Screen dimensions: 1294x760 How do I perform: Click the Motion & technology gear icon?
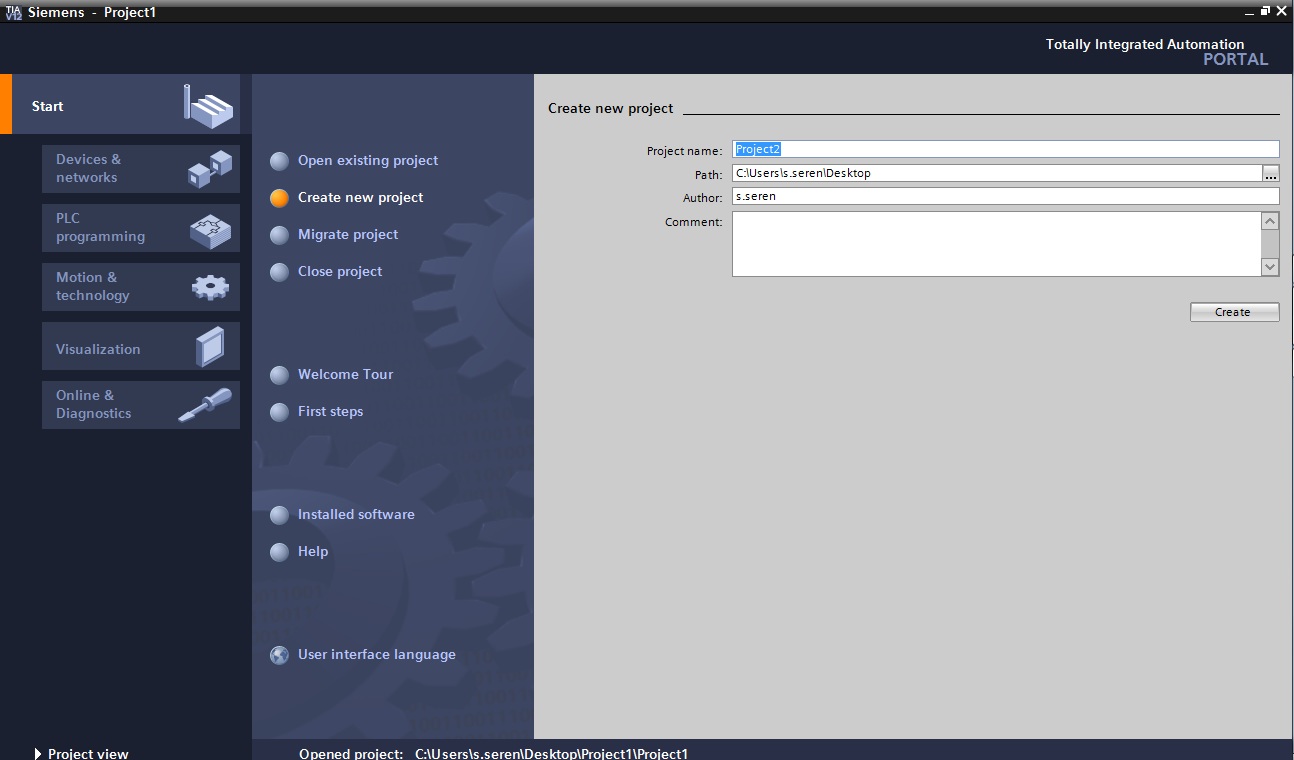pyautogui.click(x=210, y=288)
